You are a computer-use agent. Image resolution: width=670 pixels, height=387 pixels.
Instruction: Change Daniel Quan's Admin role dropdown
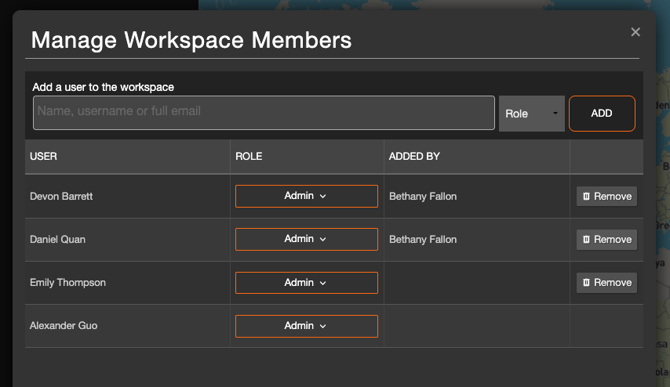(306, 239)
